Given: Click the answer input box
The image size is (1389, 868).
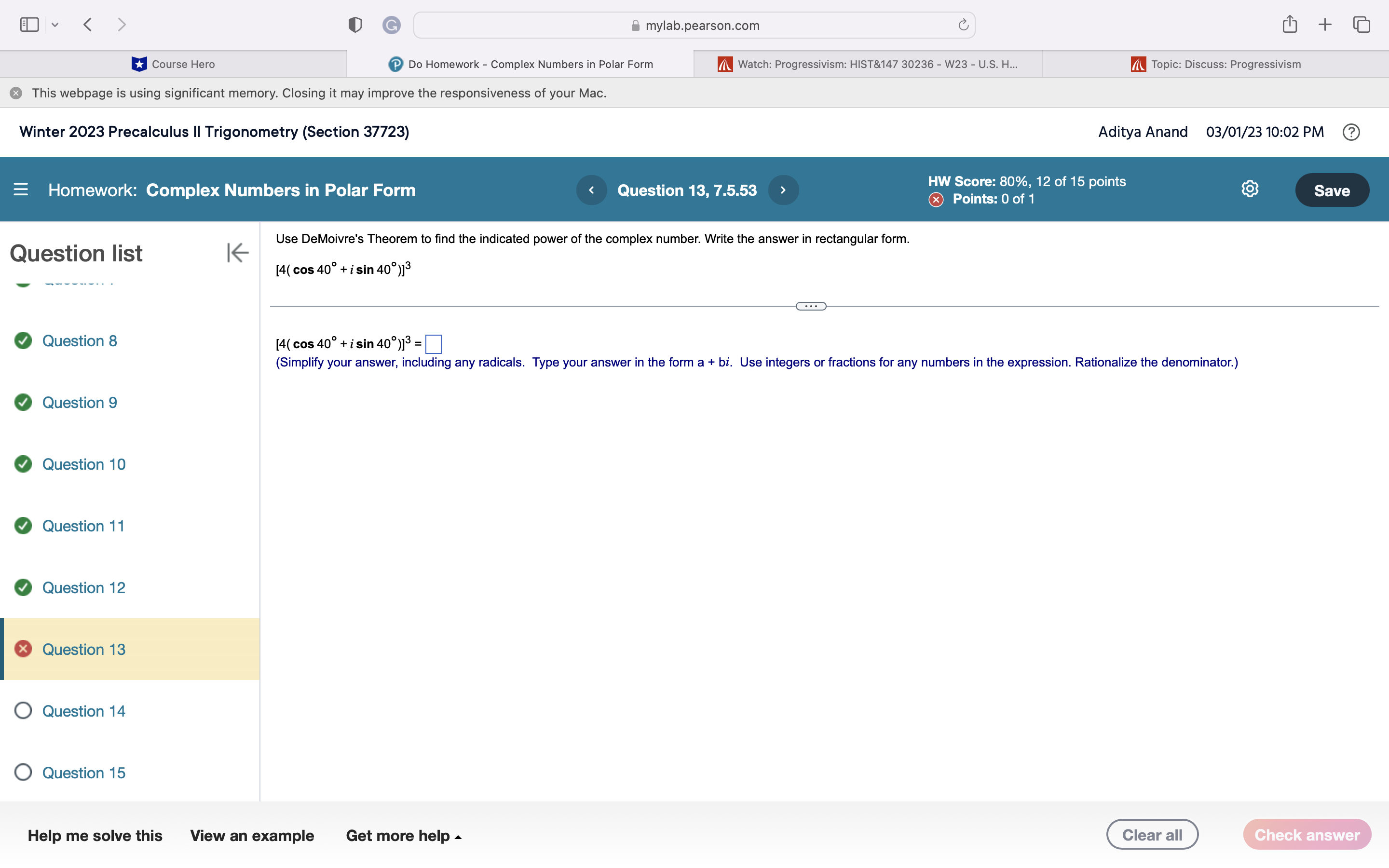Looking at the screenshot, I should coord(434,344).
